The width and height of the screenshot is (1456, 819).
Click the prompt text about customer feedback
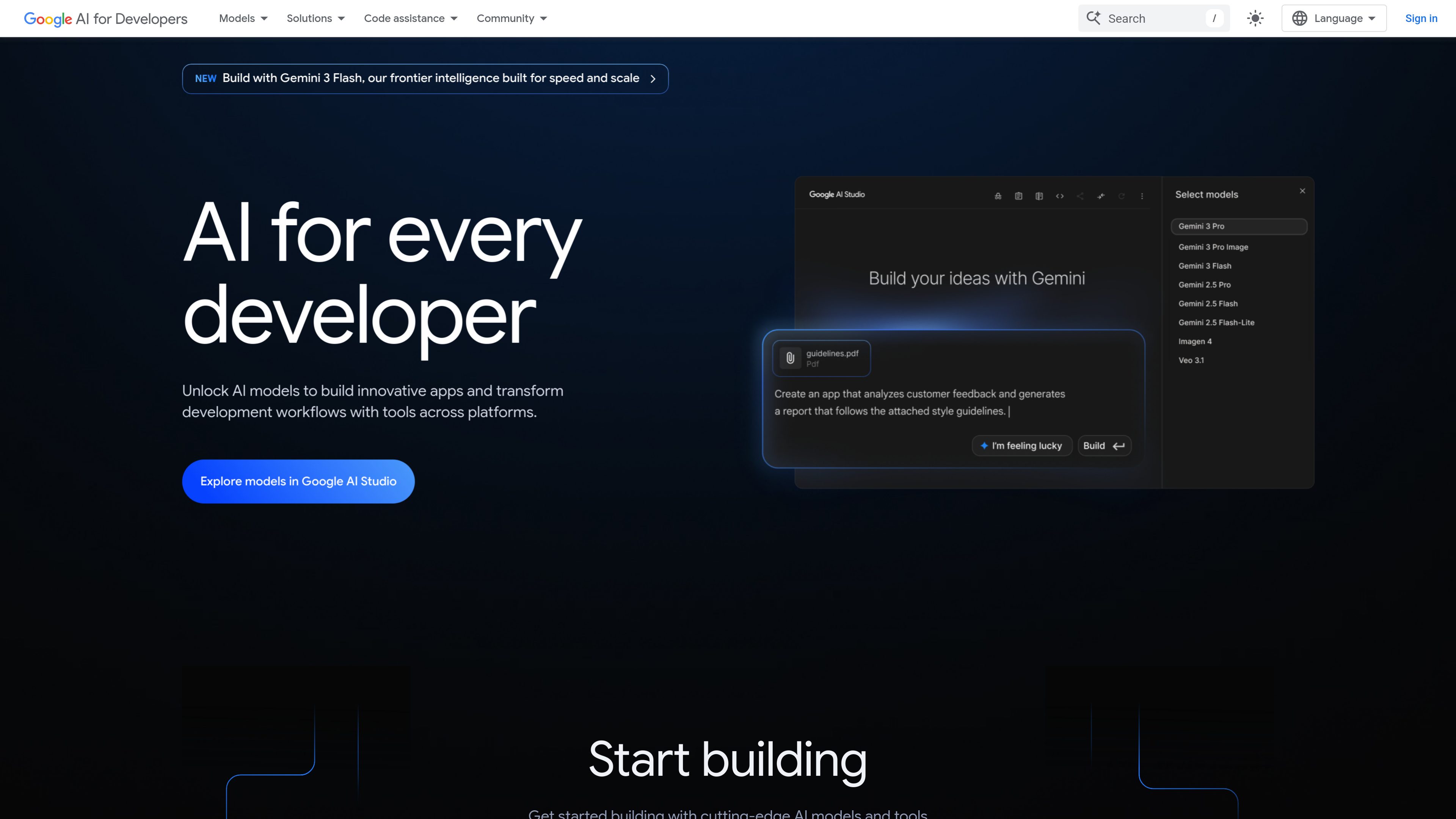click(919, 402)
